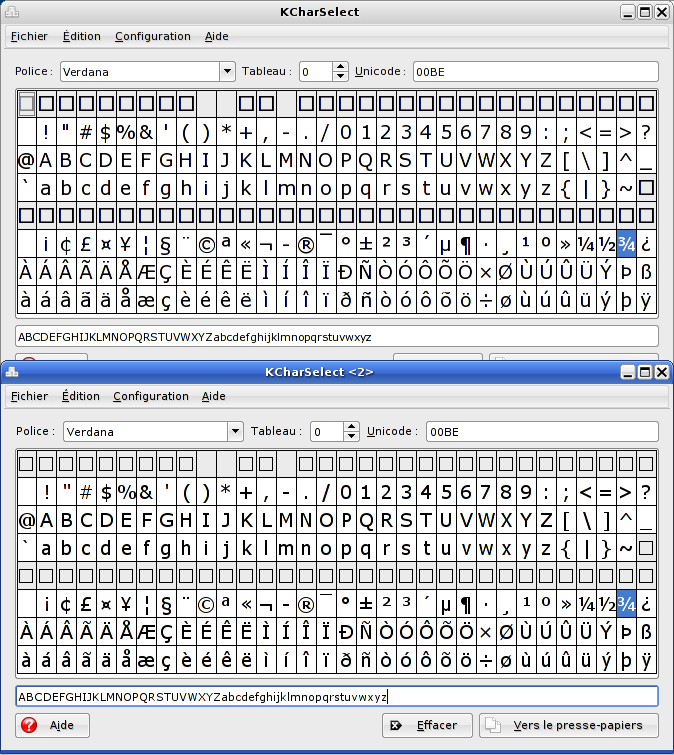Select the ± character in KCharSelect <2>
Viewport: 674px width, 755px height.
coord(366,604)
